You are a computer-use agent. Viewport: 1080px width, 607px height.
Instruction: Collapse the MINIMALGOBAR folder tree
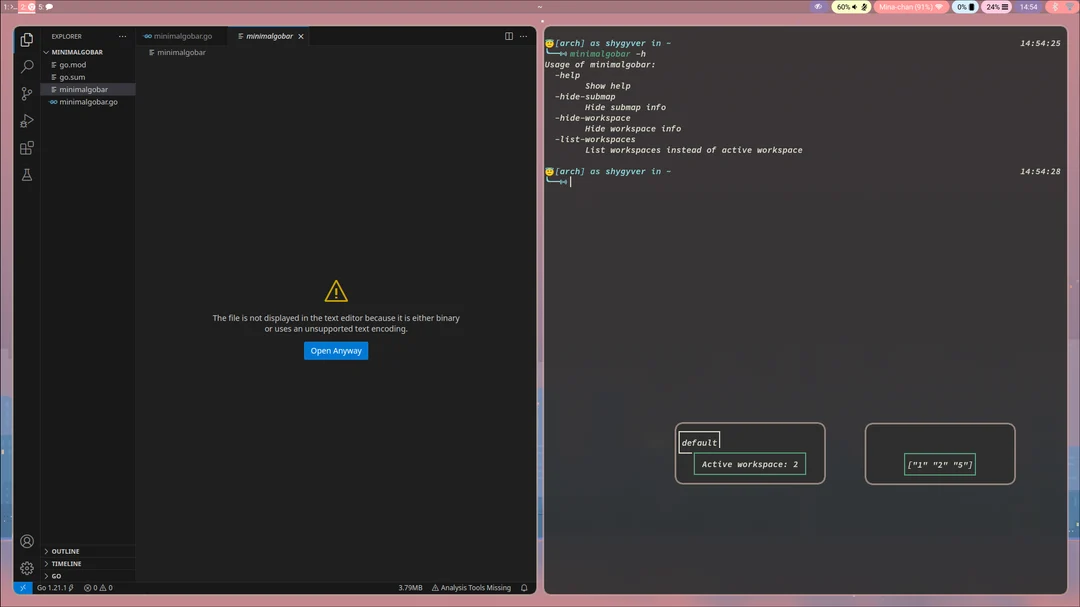click(75, 51)
